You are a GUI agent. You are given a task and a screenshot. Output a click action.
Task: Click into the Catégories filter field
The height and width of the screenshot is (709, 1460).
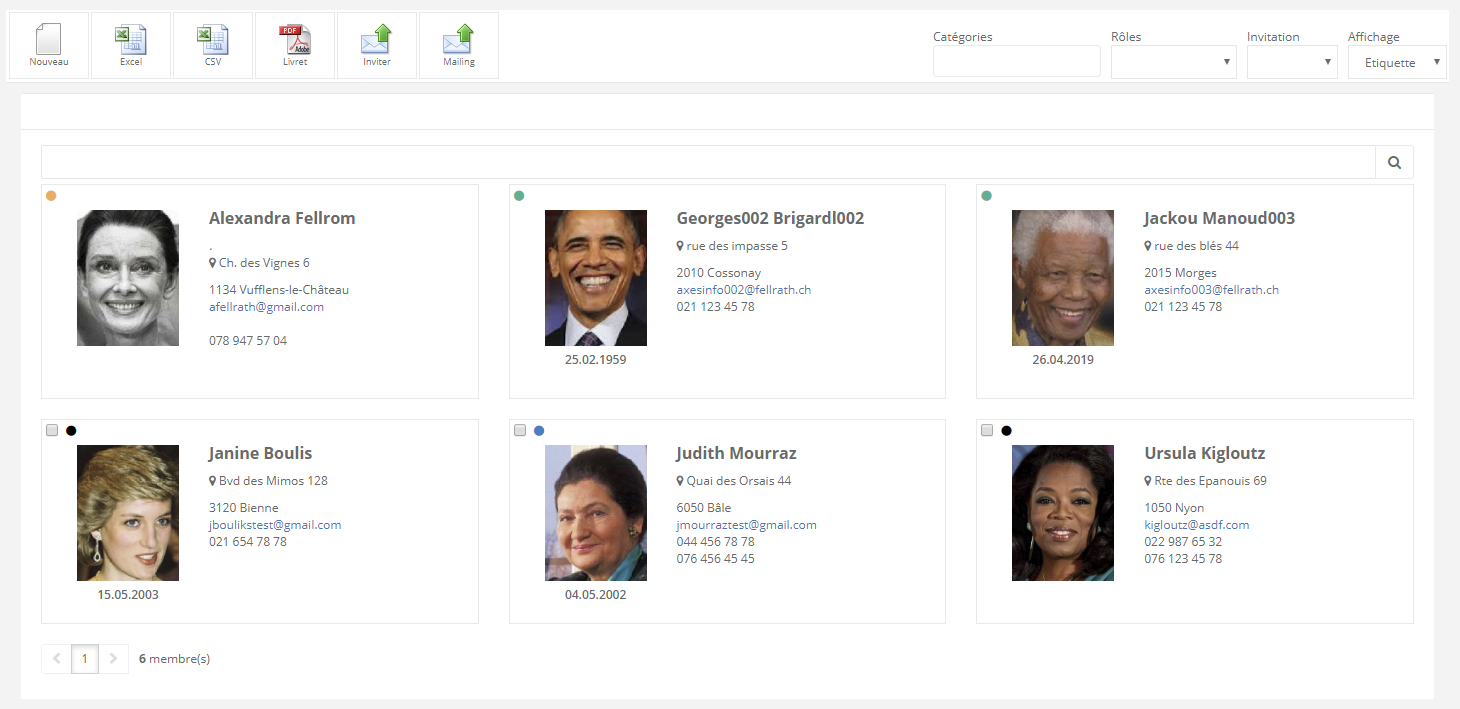(1016, 62)
